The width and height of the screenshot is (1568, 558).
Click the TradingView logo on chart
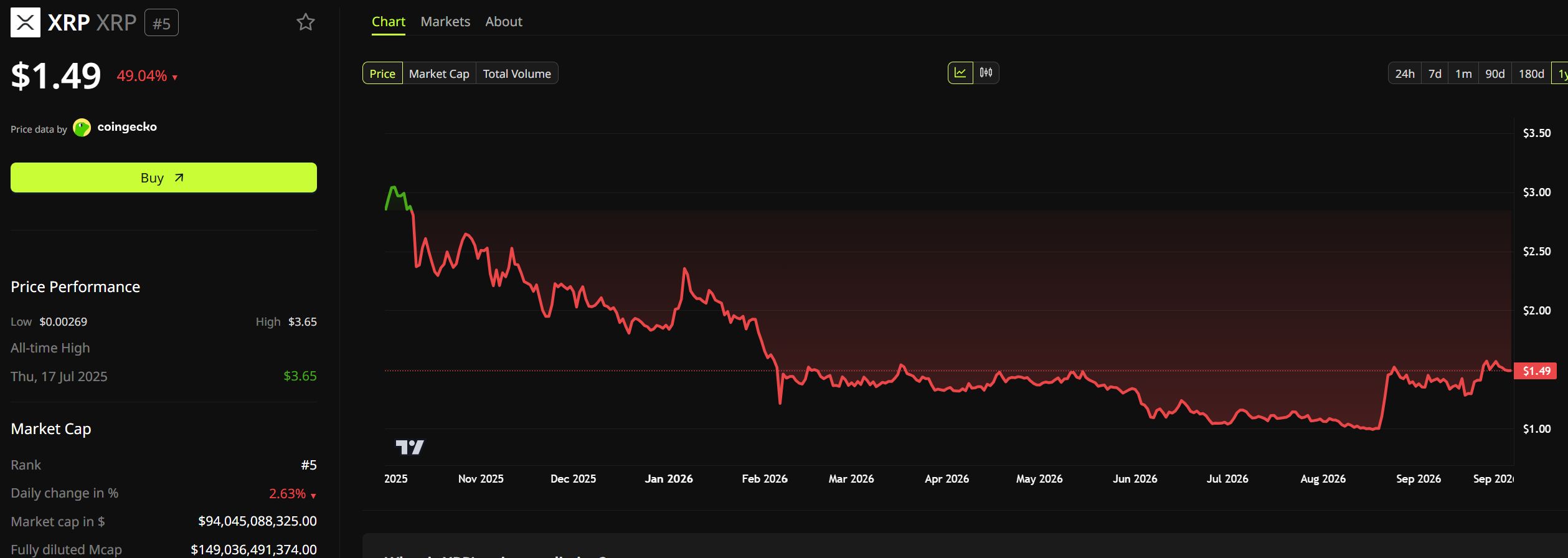pos(410,447)
